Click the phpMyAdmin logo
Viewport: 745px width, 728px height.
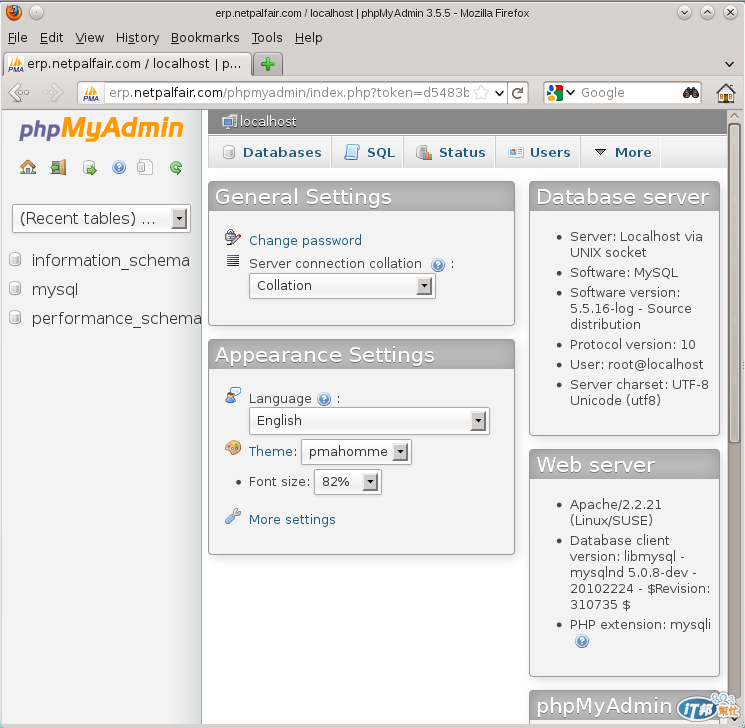click(x=101, y=128)
